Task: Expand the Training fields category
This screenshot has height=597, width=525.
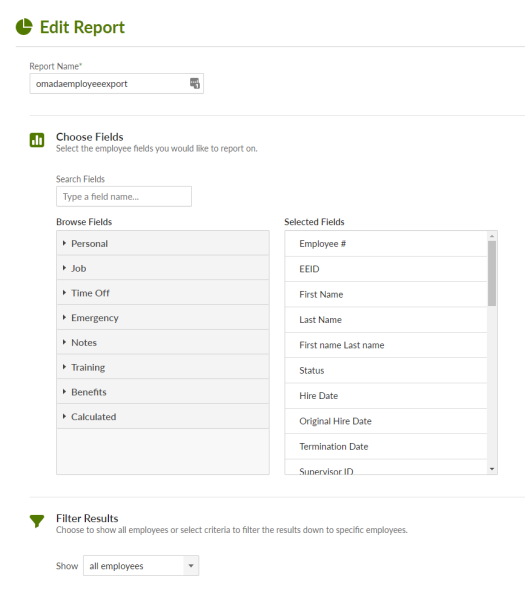Action: 163,367
